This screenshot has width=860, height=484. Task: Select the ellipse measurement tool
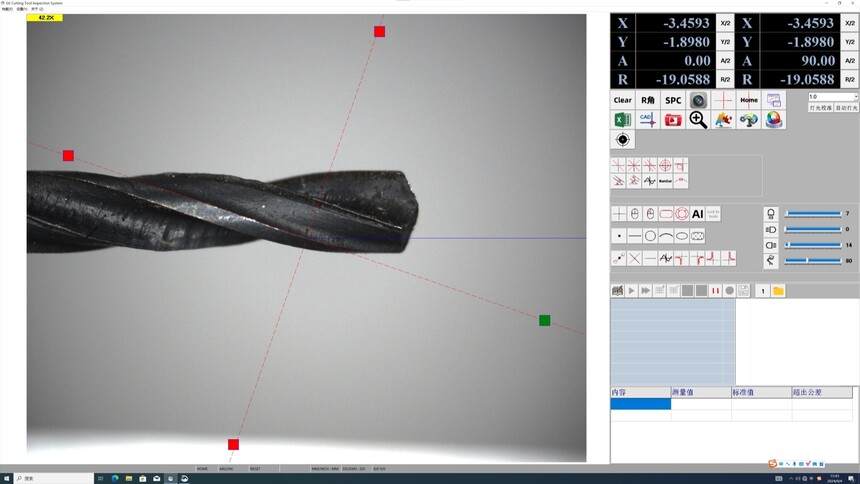coord(682,236)
